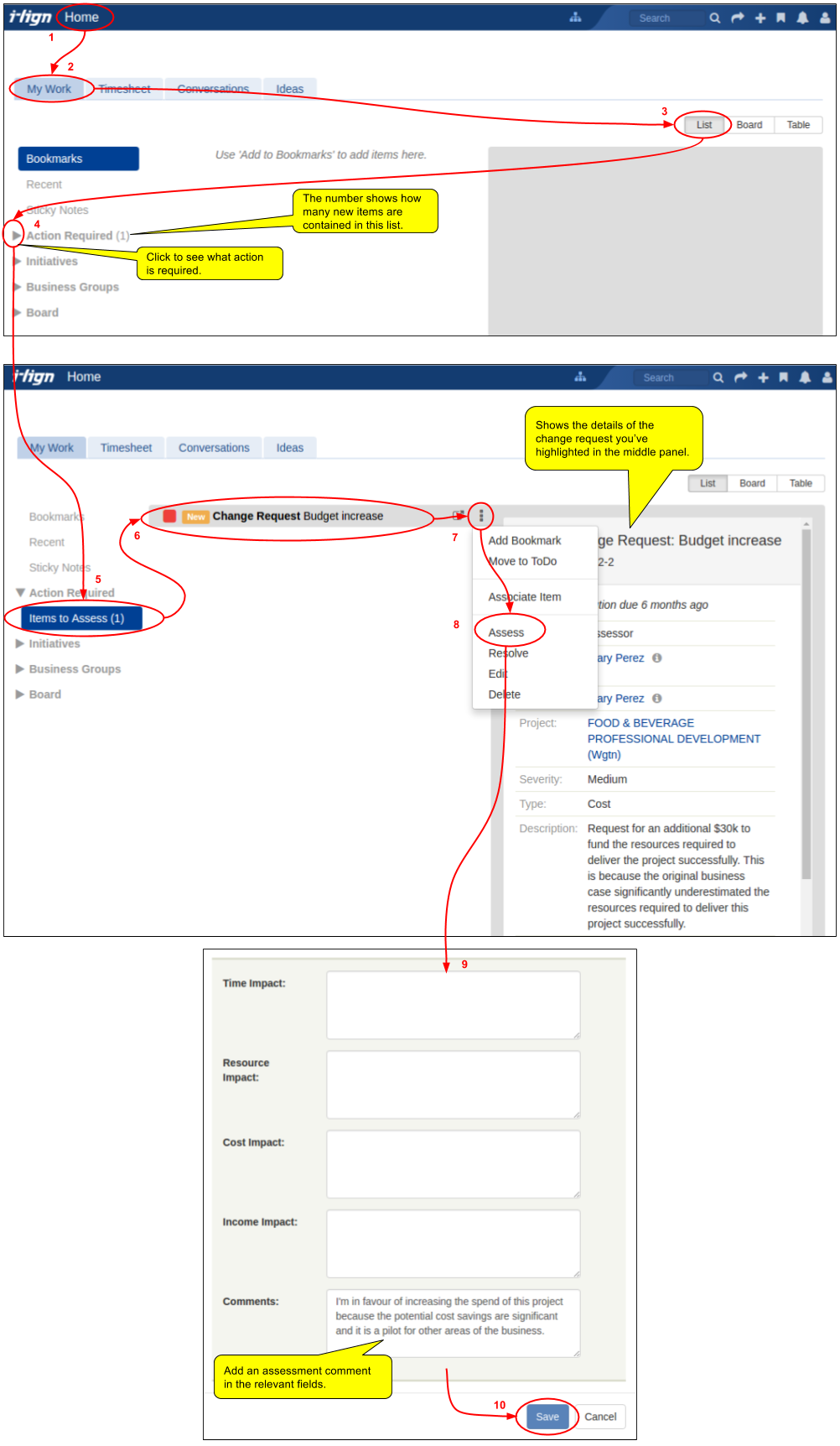Screen dimensions: 840x1446
Task: Open user profile icon in top screenshot header
Action: click(x=825, y=18)
